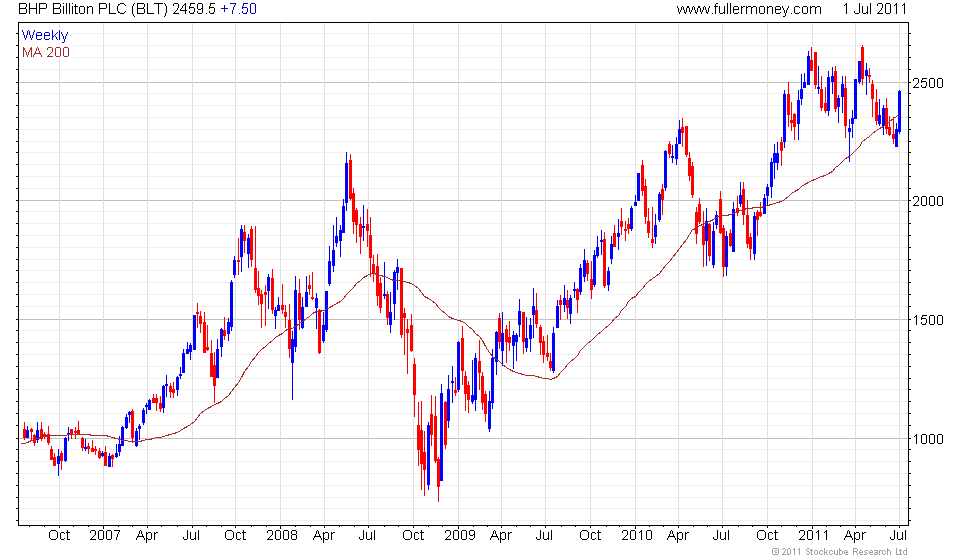
Task: Open the www.fullermoney.com text
Action: click(x=749, y=9)
